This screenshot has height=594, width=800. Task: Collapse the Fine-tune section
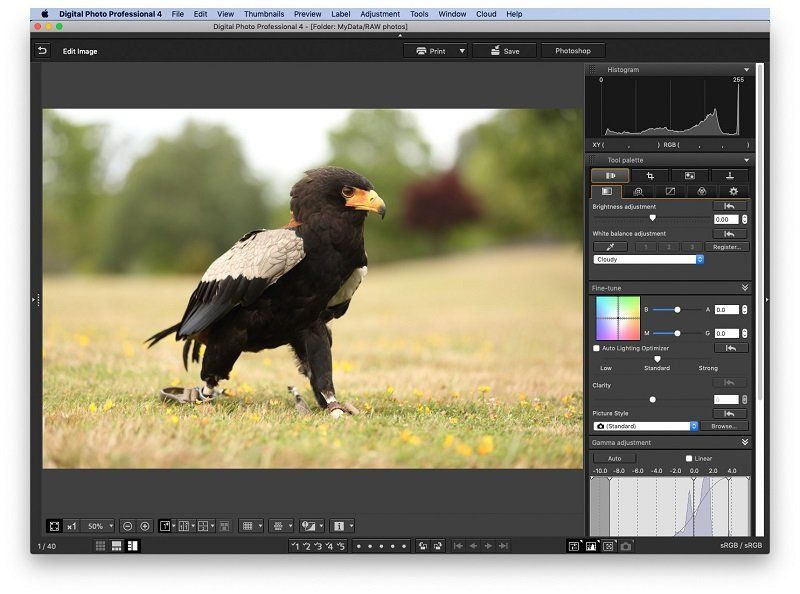click(744, 287)
